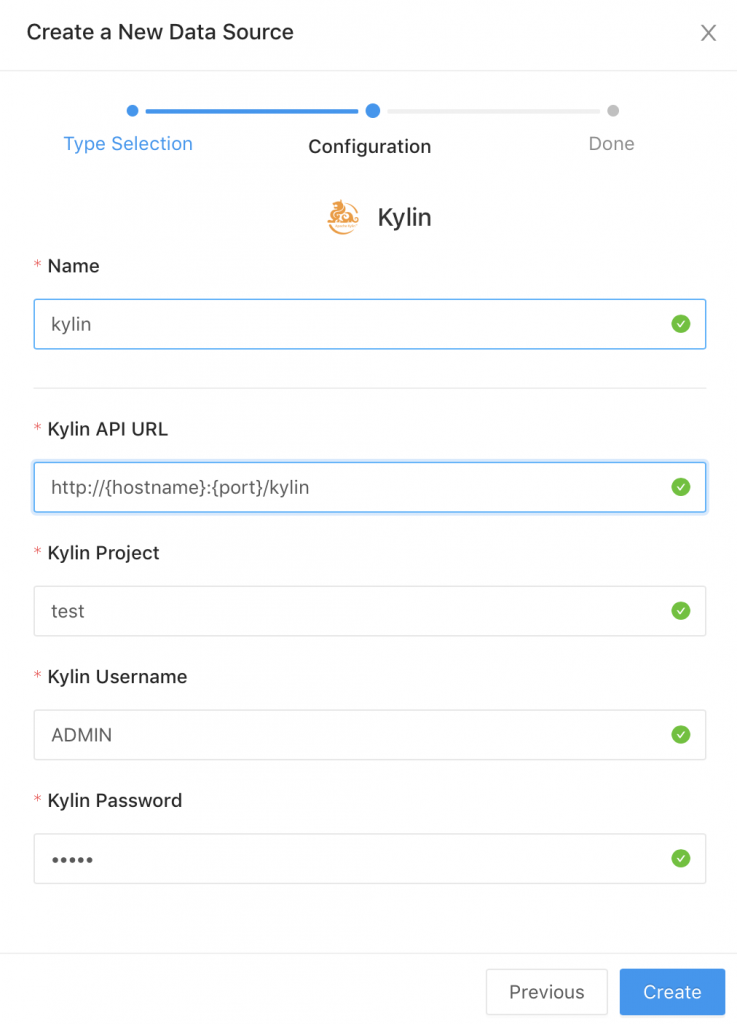Click the green checkmark in Kylin Password field

681,859
